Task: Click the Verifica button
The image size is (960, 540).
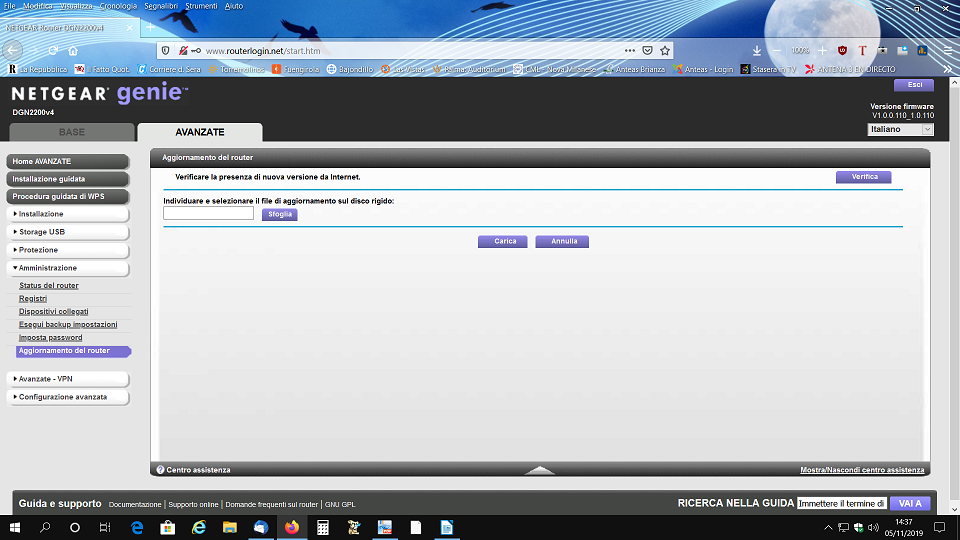Action: (x=864, y=177)
